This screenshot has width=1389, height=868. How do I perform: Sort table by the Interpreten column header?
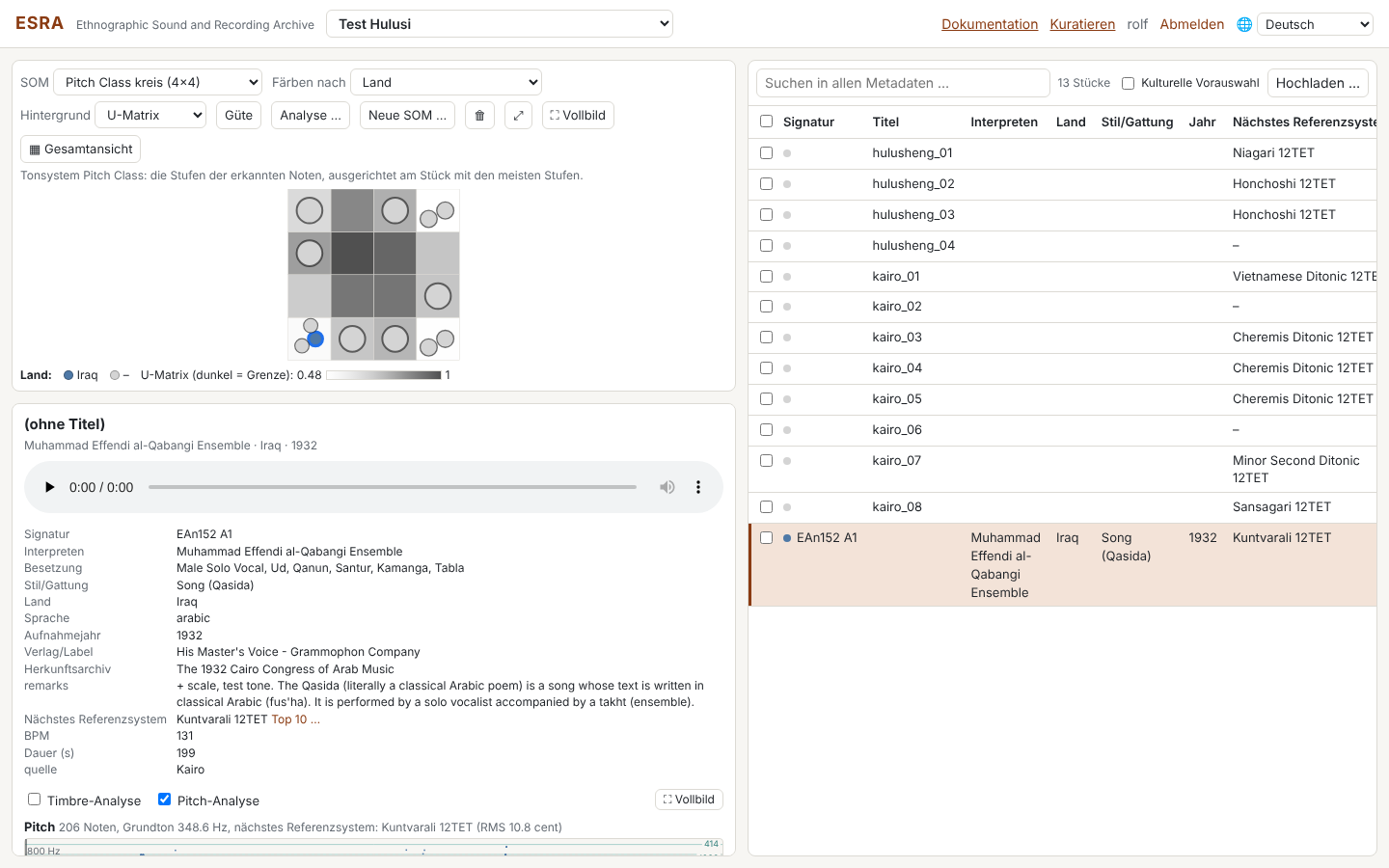[x=1004, y=122]
